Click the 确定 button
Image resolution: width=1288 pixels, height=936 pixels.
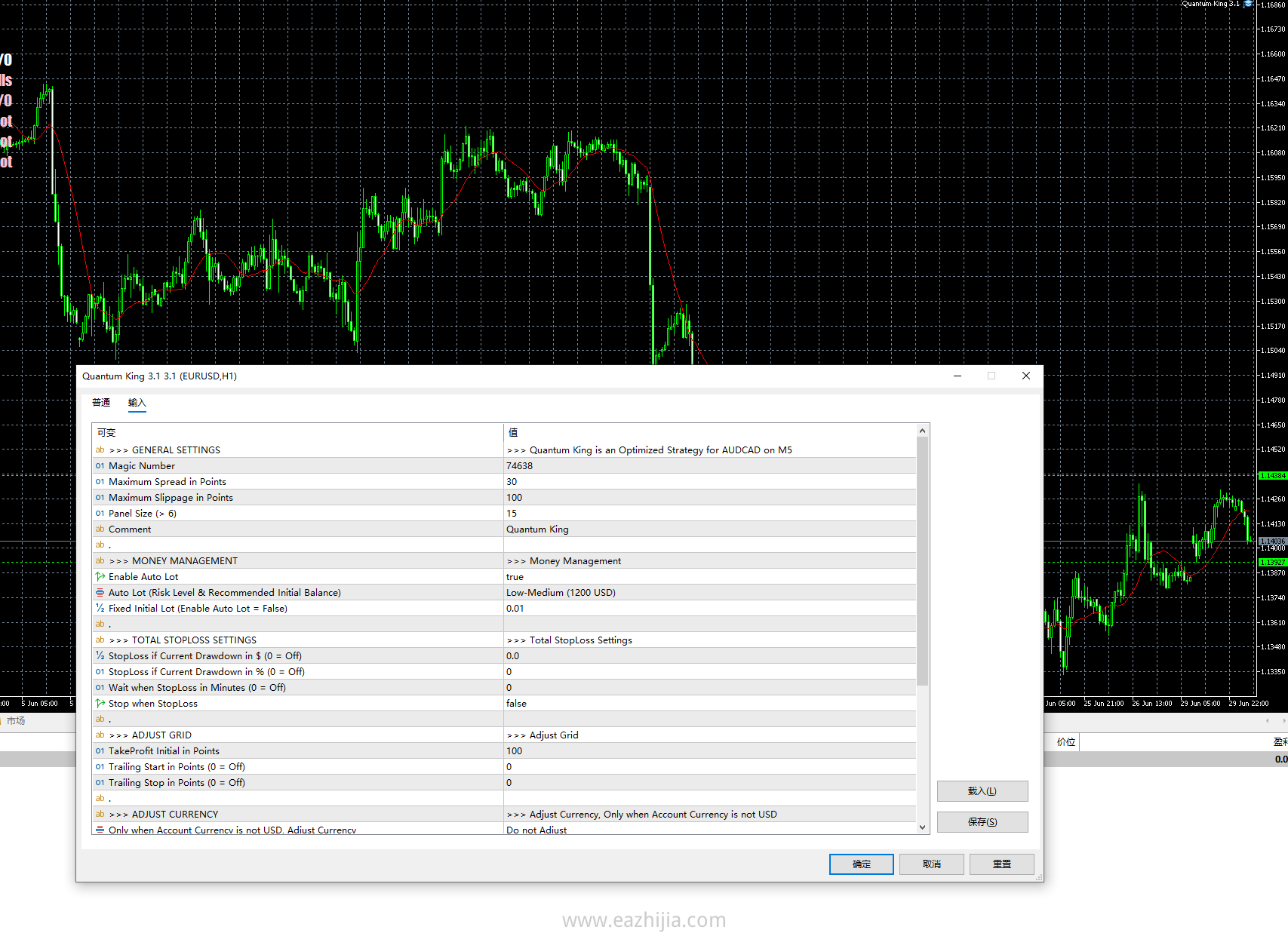click(x=861, y=864)
